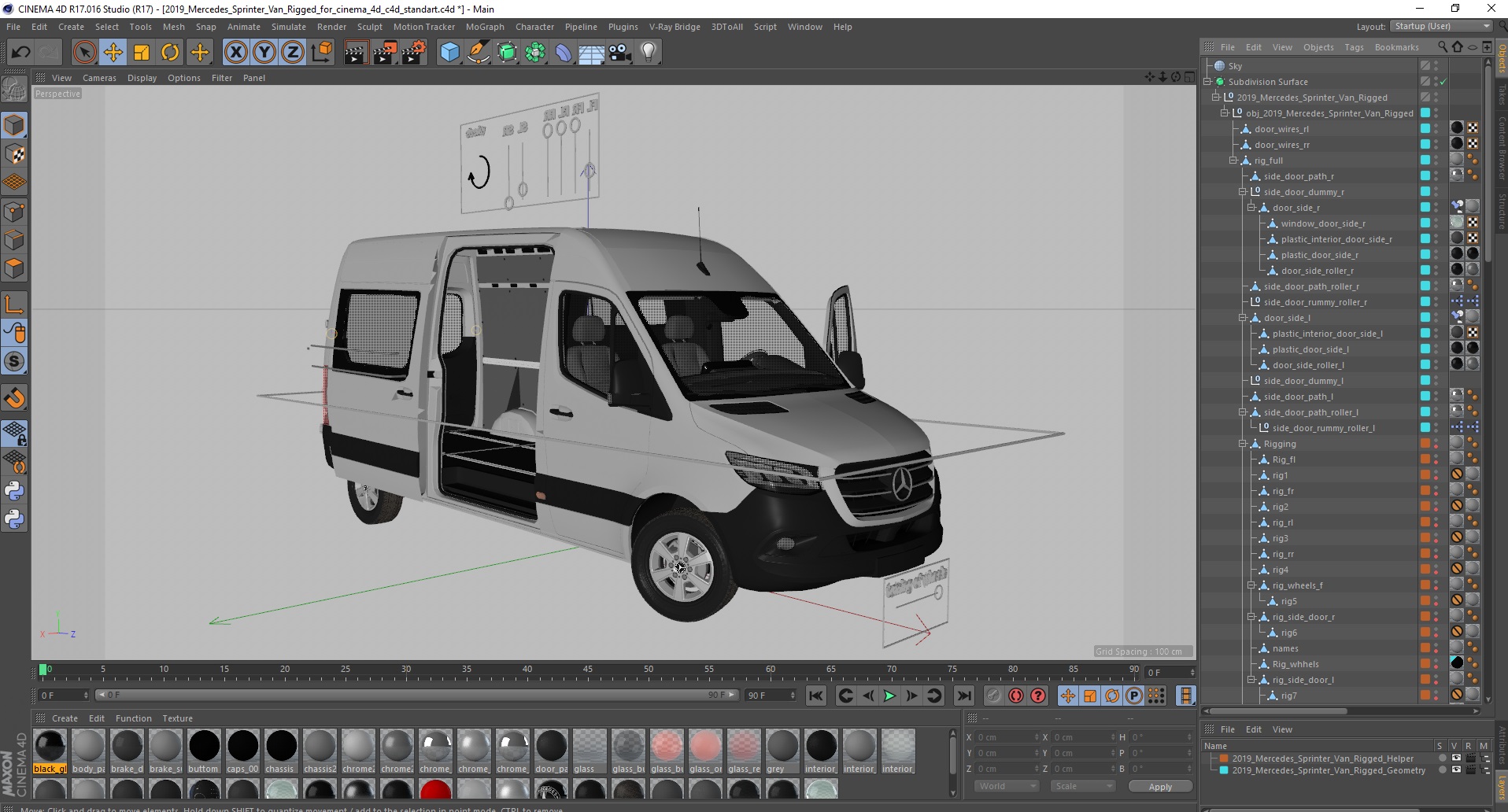Screen dimensions: 1508x812
Task: Open Edit Render Settings icon
Action: click(x=413, y=53)
